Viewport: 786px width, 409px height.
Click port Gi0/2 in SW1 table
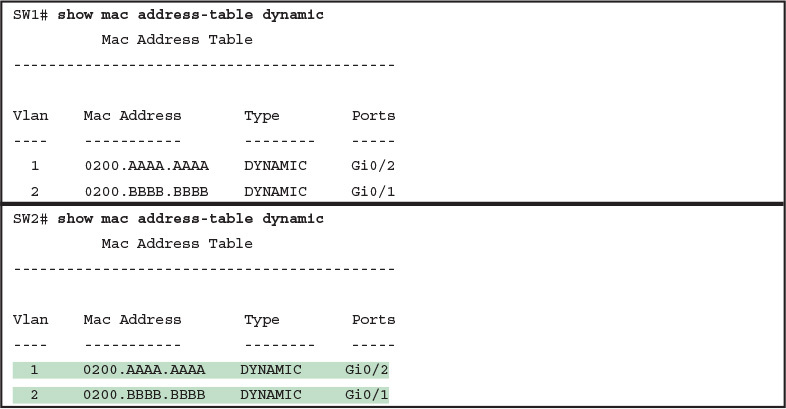(x=373, y=166)
